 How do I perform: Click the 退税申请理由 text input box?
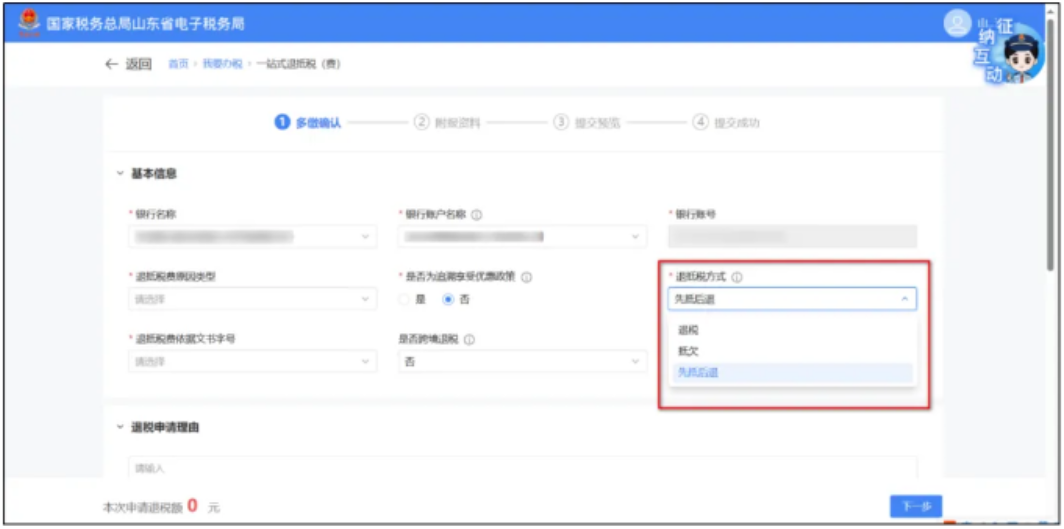pyautogui.click(x=522, y=467)
